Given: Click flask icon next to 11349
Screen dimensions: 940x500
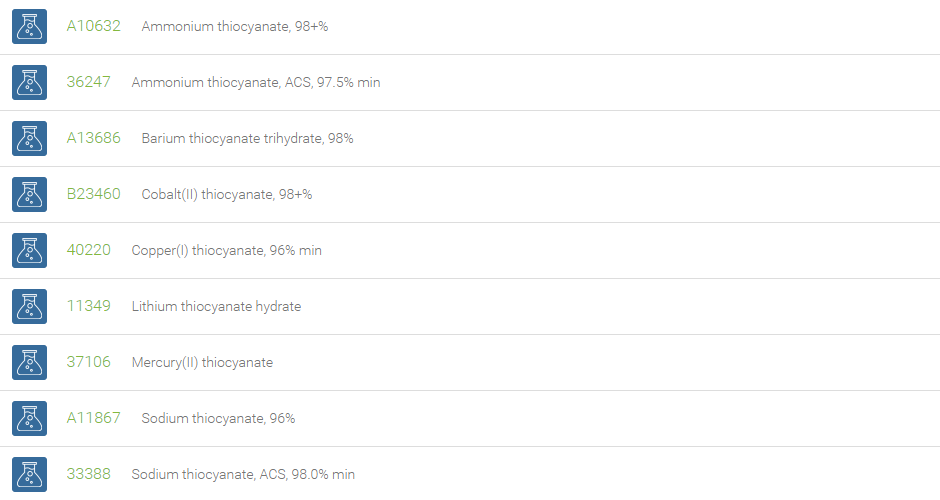Looking at the screenshot, I should (29, 306).
